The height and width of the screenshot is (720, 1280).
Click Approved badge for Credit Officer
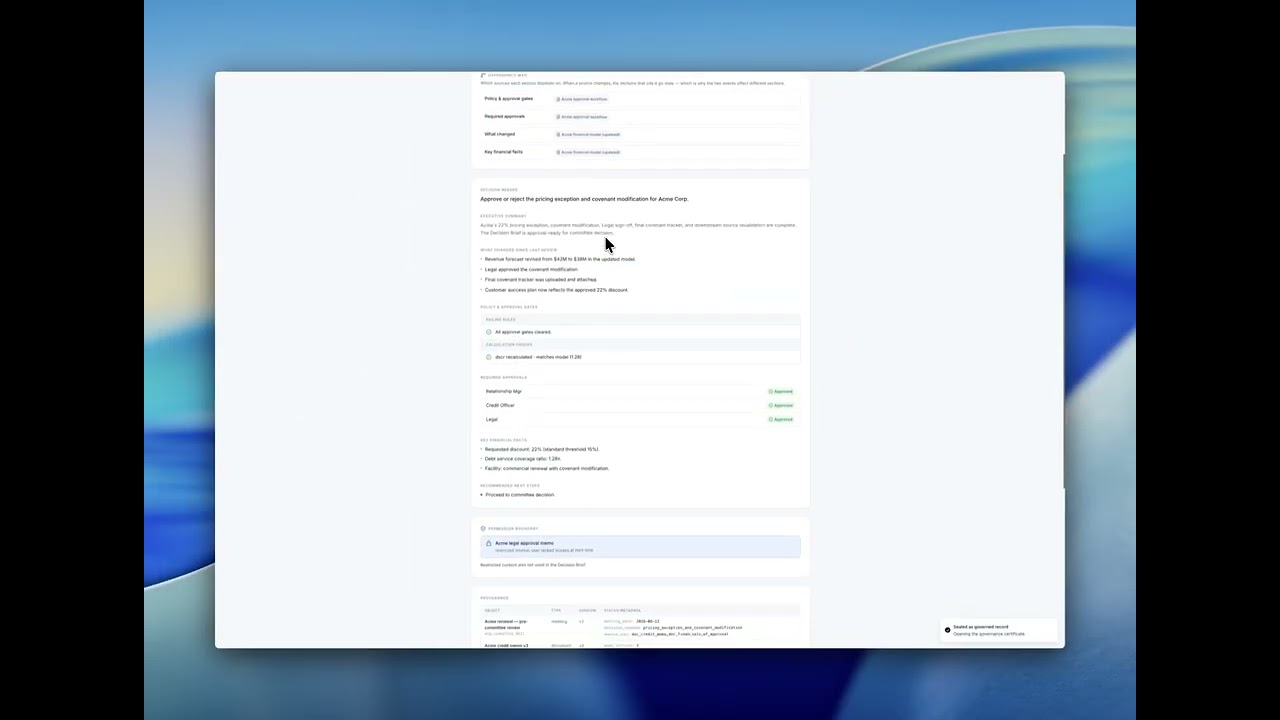781,405
